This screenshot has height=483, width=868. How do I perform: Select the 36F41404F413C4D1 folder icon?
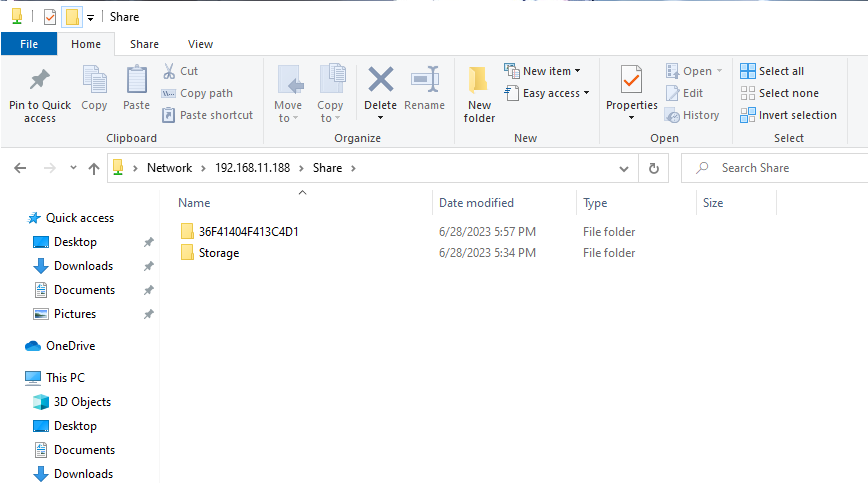click(187, 231)
